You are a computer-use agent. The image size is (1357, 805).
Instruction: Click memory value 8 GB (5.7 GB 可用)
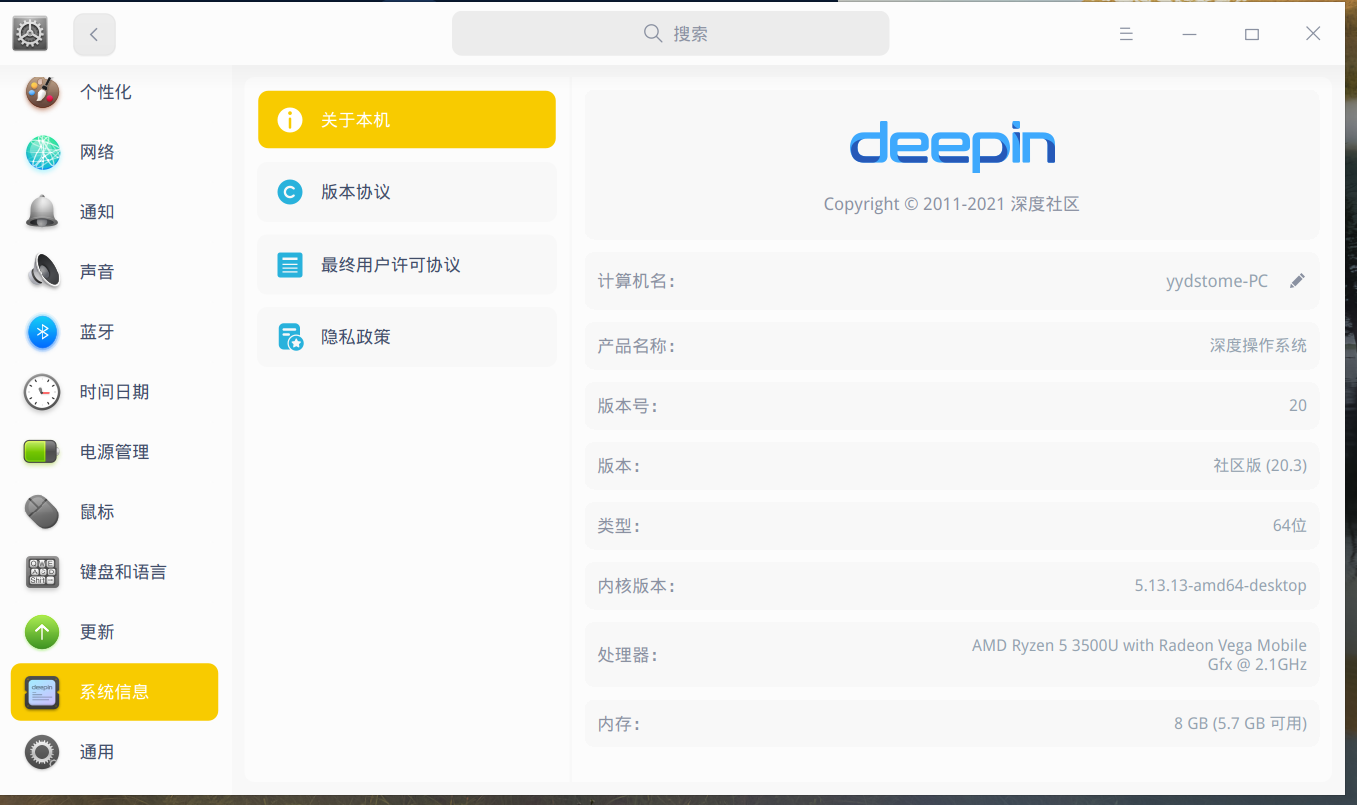1241,723
